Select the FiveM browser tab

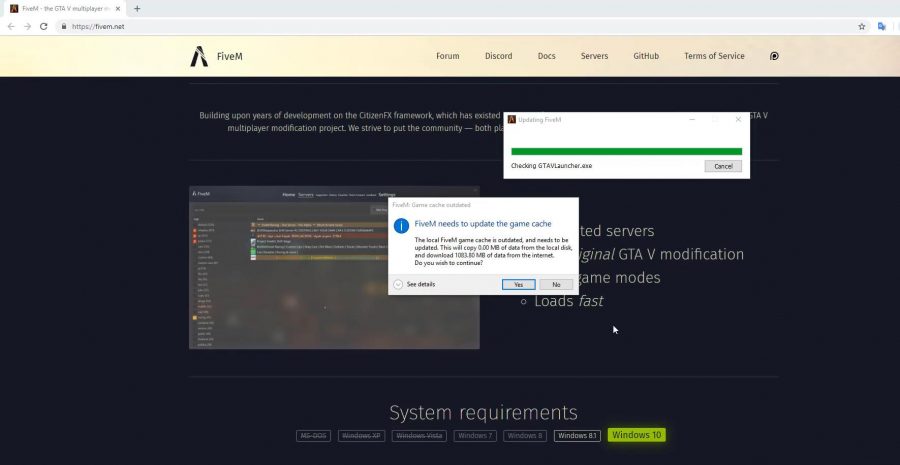pos(60,8)
